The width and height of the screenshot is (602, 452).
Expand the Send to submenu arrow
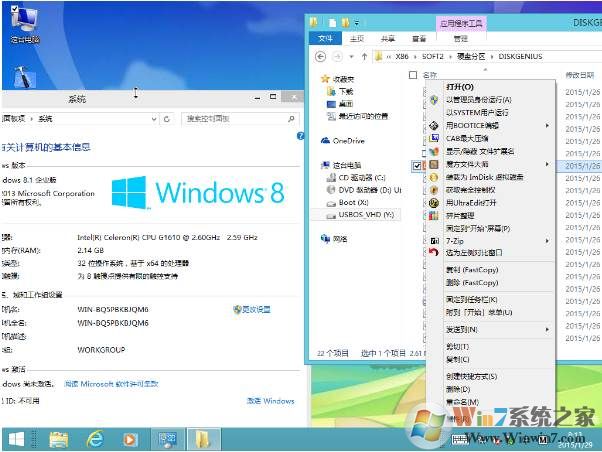(547, 329)
